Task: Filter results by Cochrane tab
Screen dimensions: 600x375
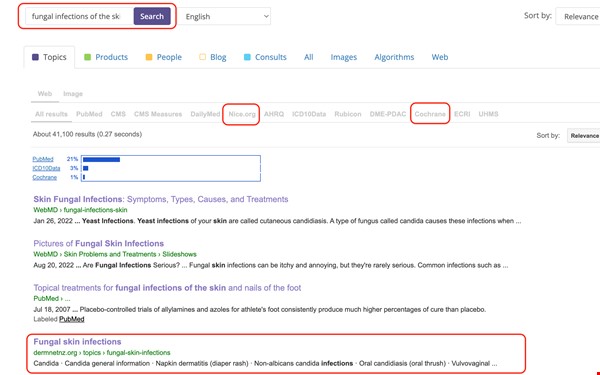Action: 430,114
